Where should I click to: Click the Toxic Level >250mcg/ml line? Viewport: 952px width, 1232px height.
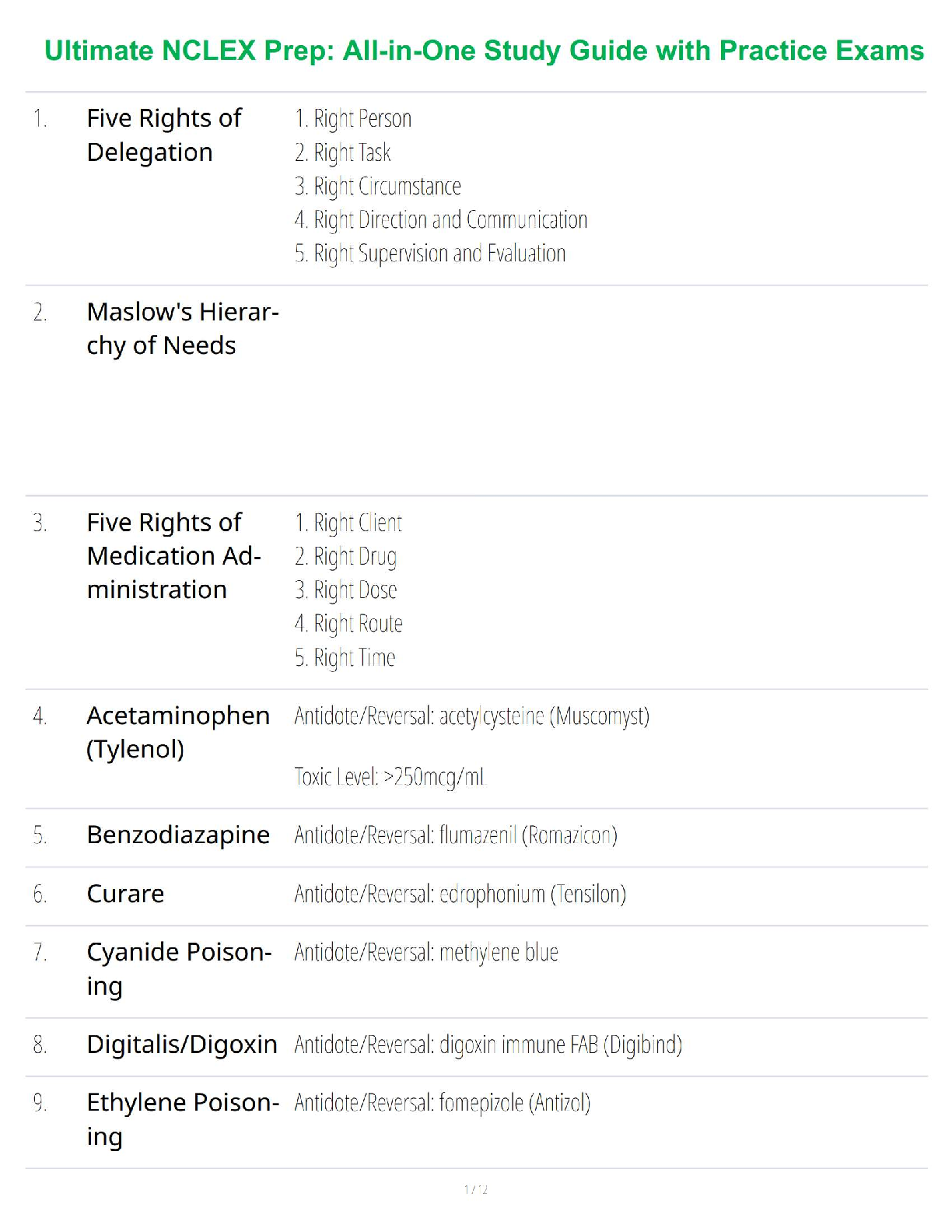coord(389,776)
